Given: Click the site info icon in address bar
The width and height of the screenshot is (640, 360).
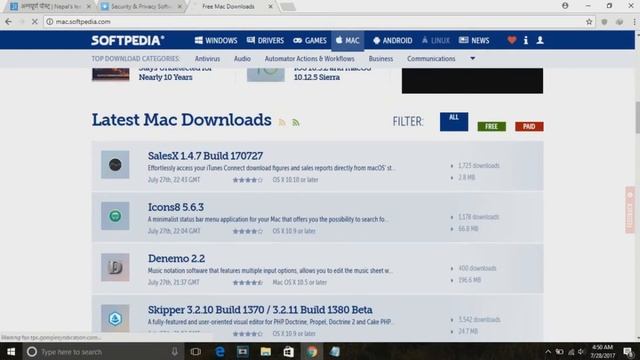Looking at the screenshot, I should coord(49,22).
